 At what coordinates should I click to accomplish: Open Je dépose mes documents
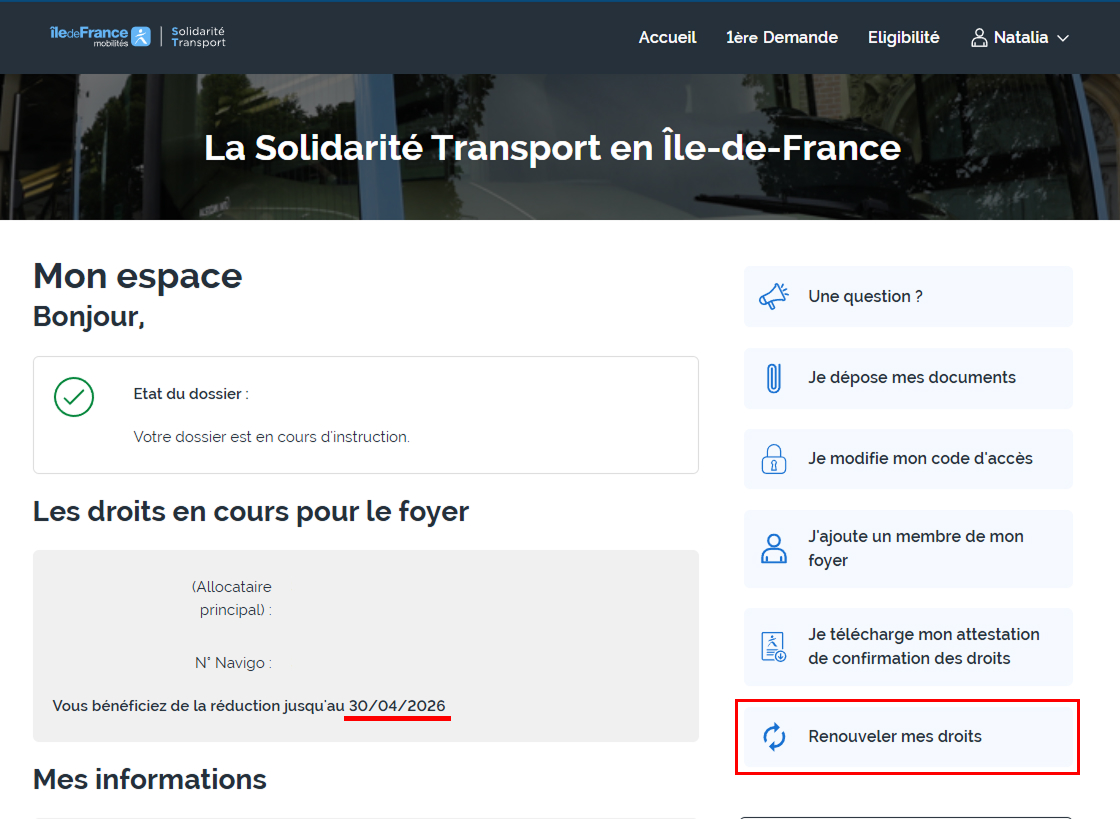[911, 377]
